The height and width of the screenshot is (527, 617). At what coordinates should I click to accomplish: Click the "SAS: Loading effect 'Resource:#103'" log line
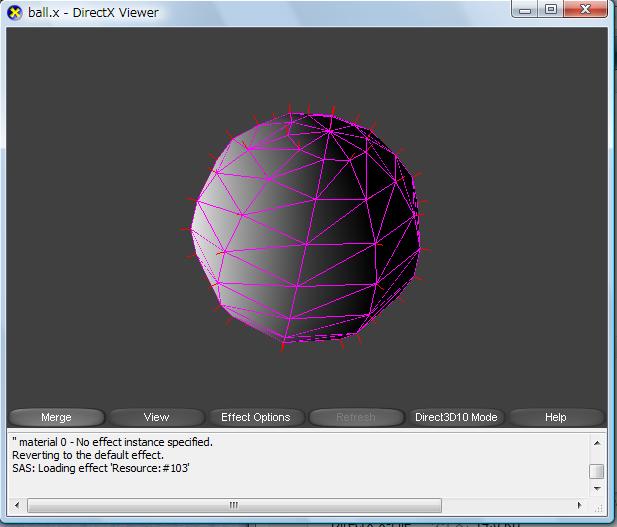(101, 468)
